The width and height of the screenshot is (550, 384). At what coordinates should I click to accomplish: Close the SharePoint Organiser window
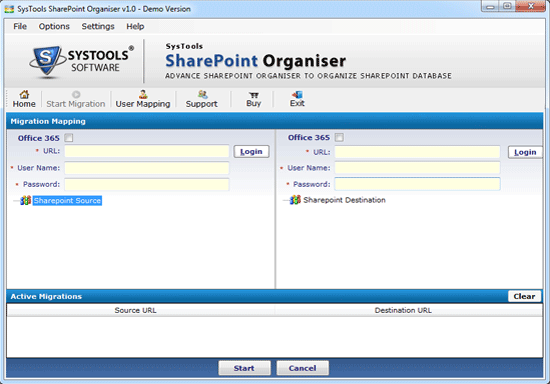531,6
